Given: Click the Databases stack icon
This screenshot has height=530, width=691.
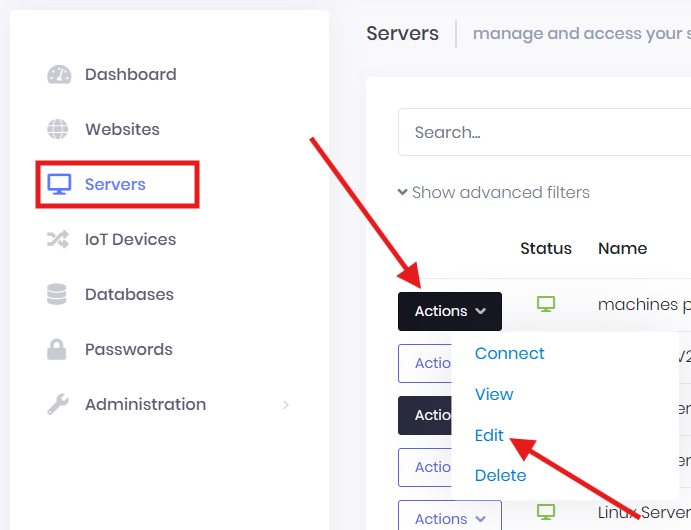Looking at the screenshot, I should 59,295.
